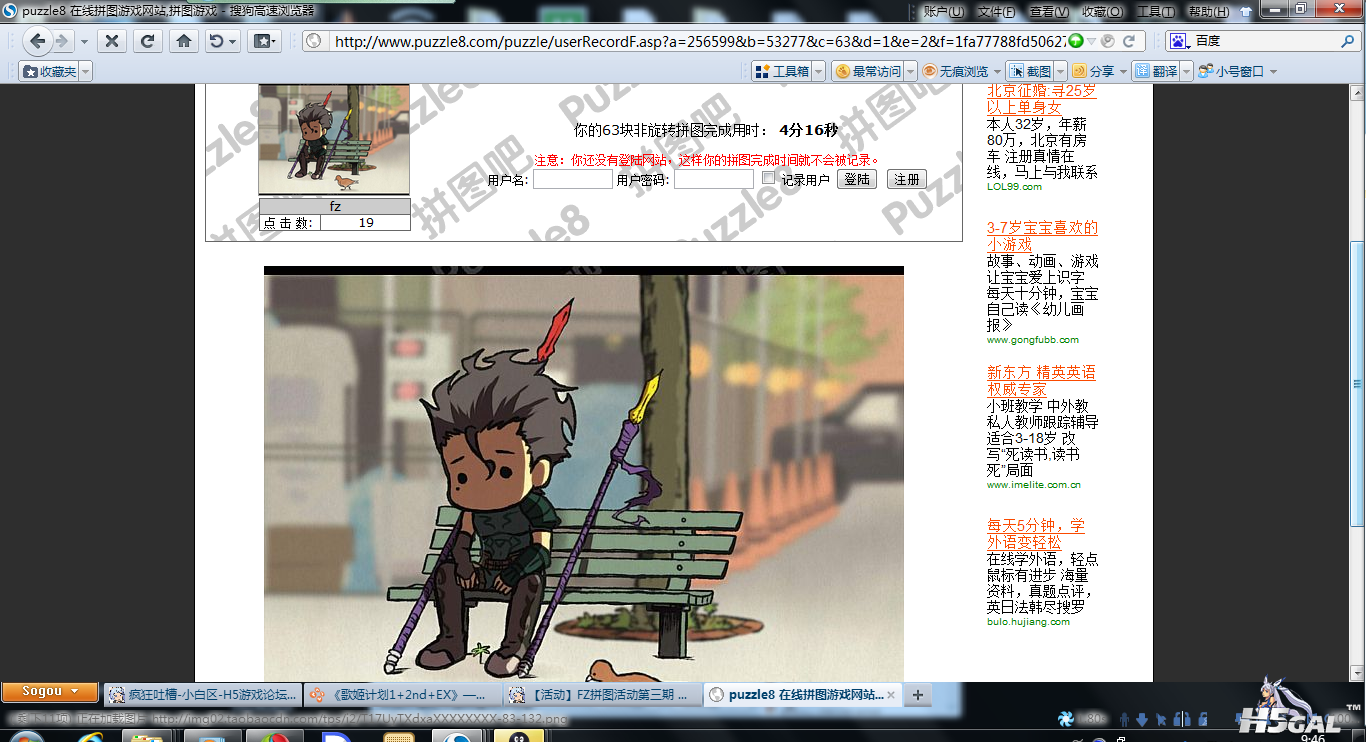Switch to the 疯狂吐槽 forum tab
The height and width of the screenshot is (742, 1366).
point(200,694)
